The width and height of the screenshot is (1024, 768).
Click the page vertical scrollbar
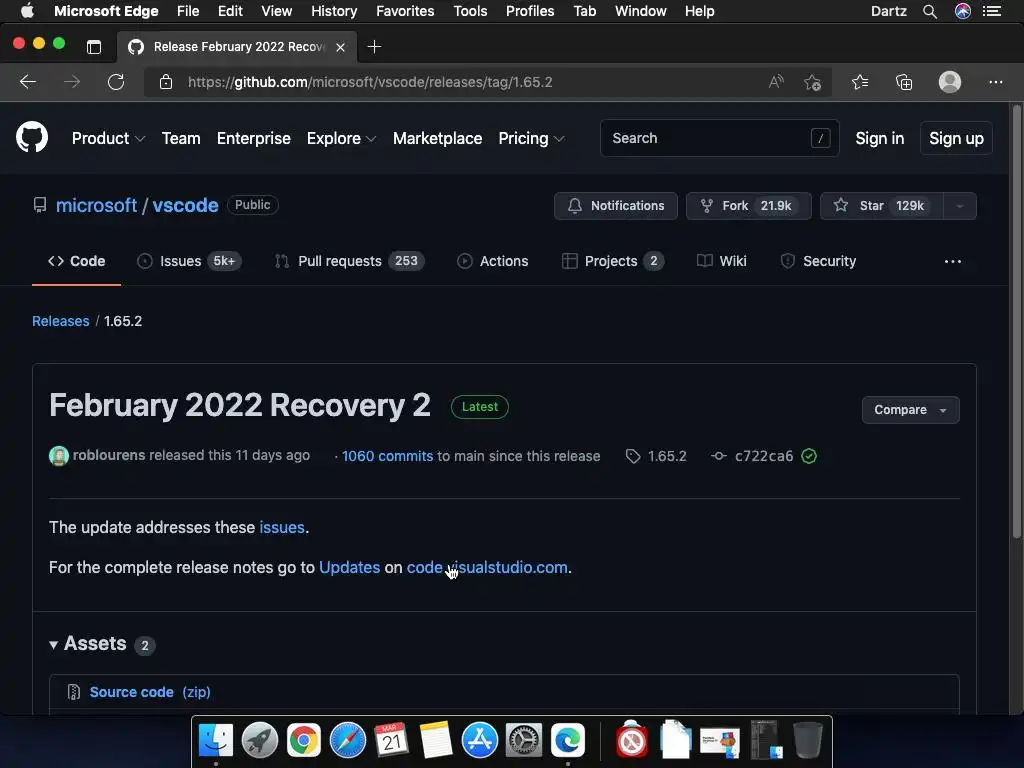pos(1016,320)
